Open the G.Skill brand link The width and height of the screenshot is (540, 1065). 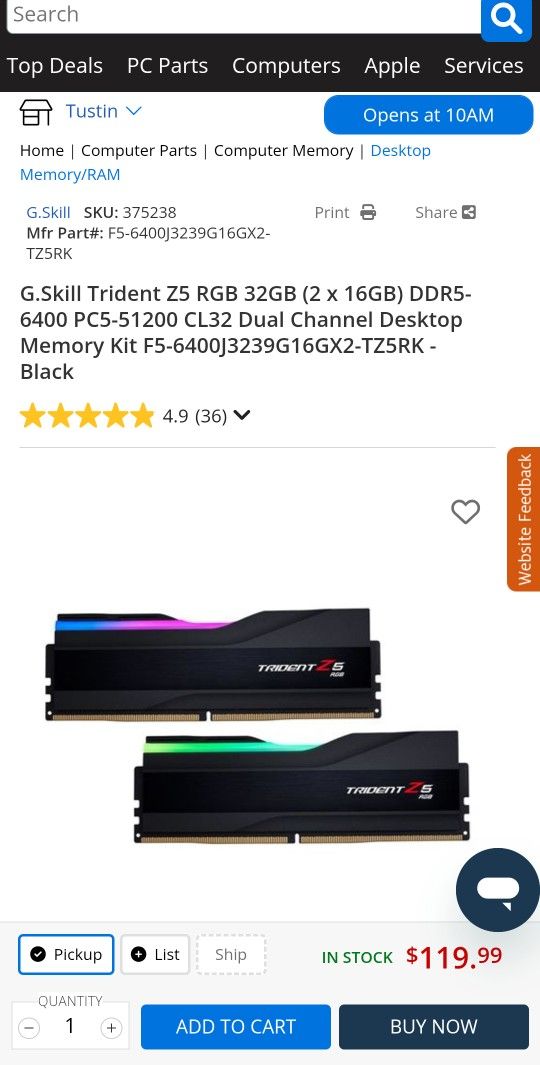click(48, 213)
